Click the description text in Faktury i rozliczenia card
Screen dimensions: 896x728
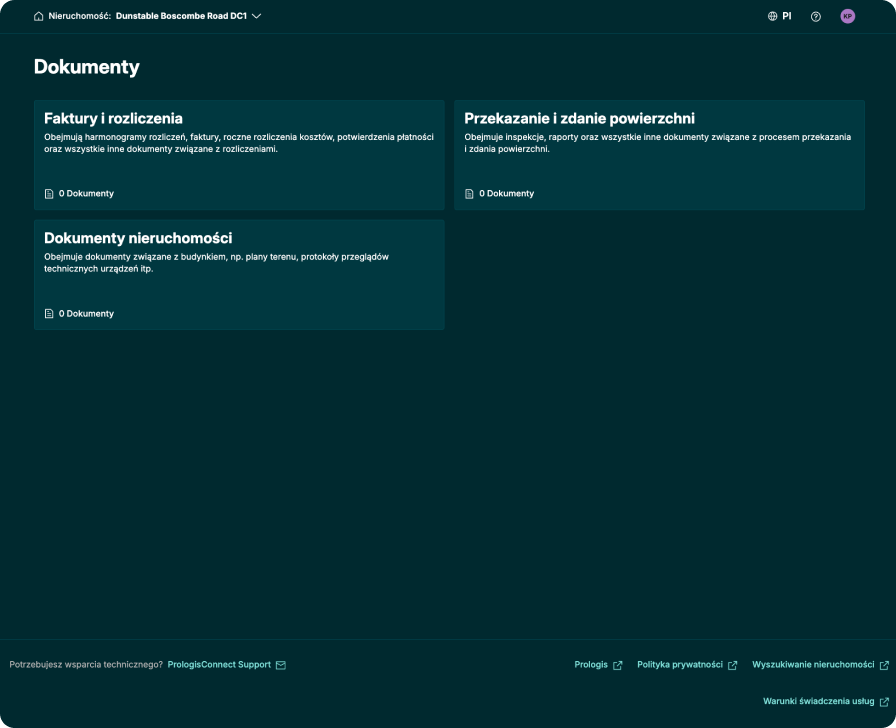pyautogui.click(x=239, y=143)
